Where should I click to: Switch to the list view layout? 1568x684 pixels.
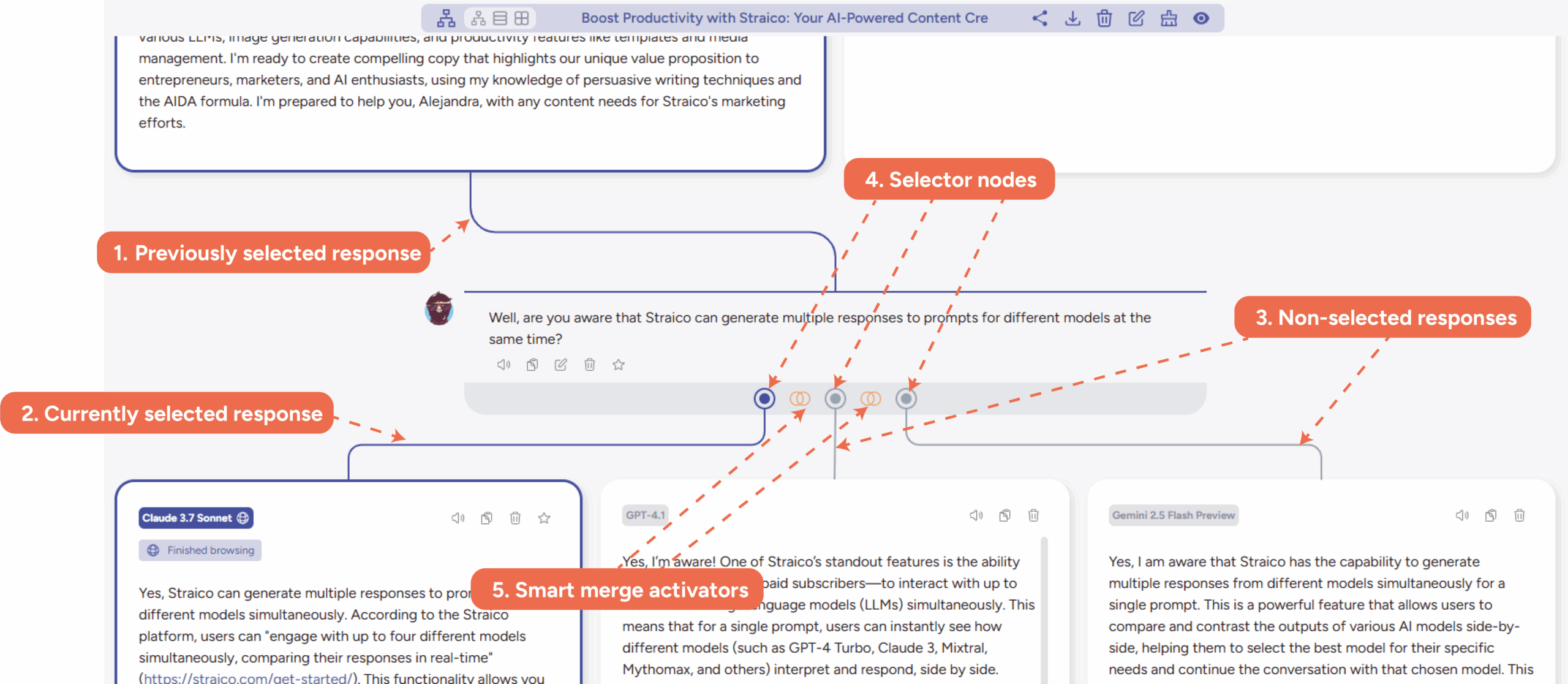pyautogui.click(x=500, y=18)
